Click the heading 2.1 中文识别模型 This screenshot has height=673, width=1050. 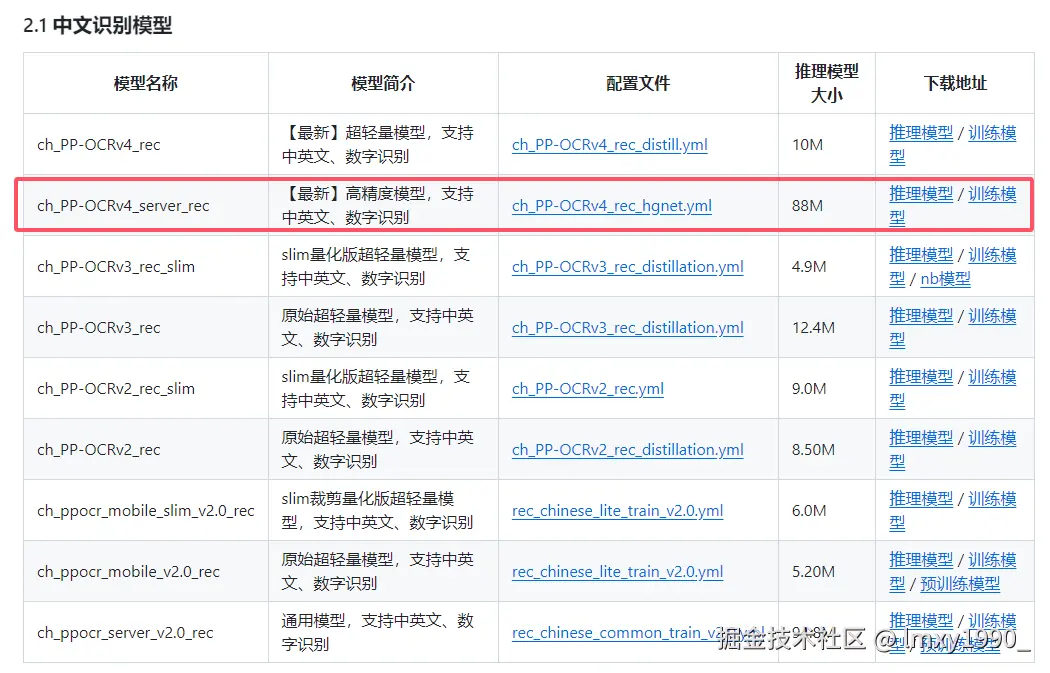point(98,25)
